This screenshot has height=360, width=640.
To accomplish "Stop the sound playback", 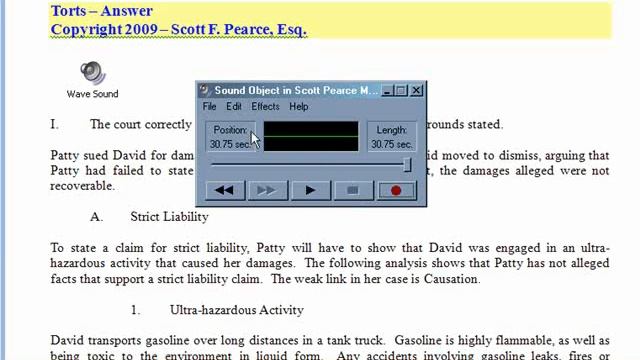I will pos(353,190).
